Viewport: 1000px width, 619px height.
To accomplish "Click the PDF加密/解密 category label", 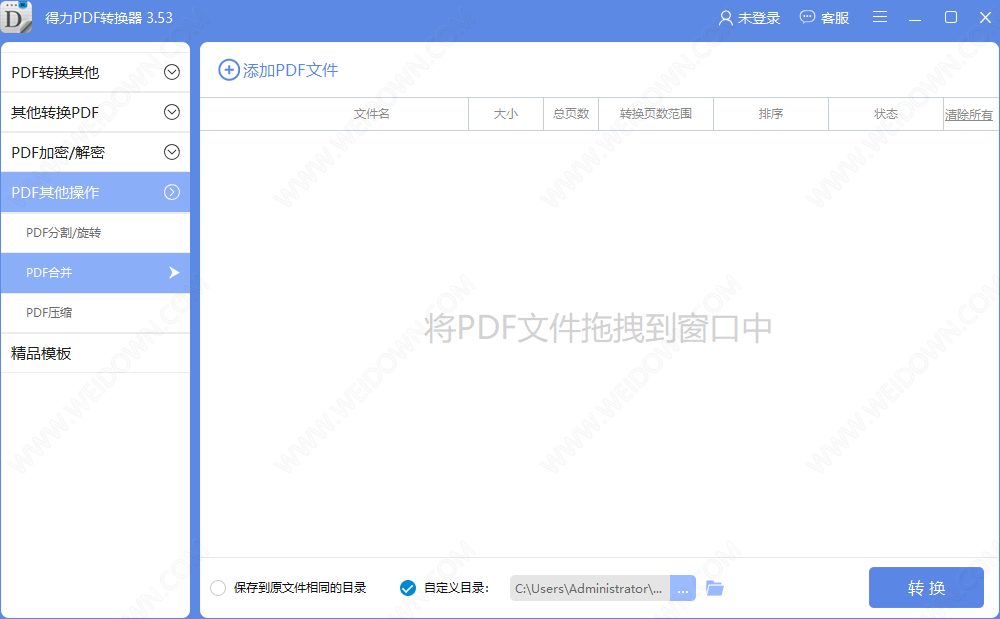I will [x=58, y=152].
